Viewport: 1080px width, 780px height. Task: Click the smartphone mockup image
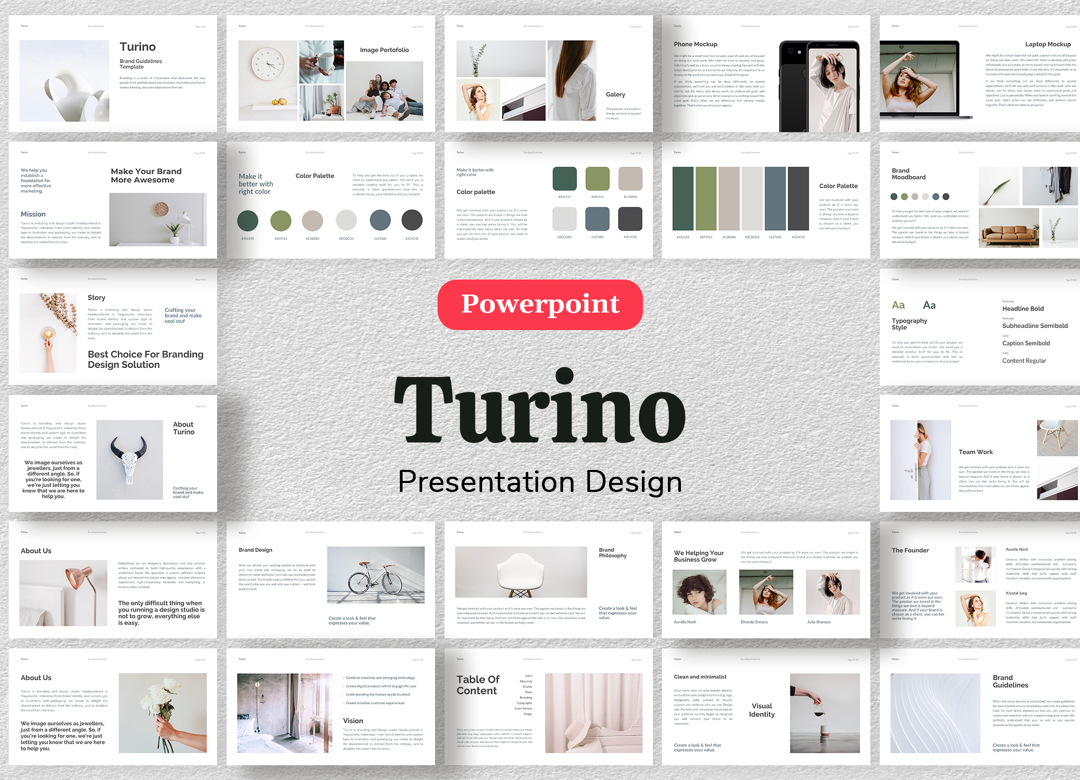[819, 86]
